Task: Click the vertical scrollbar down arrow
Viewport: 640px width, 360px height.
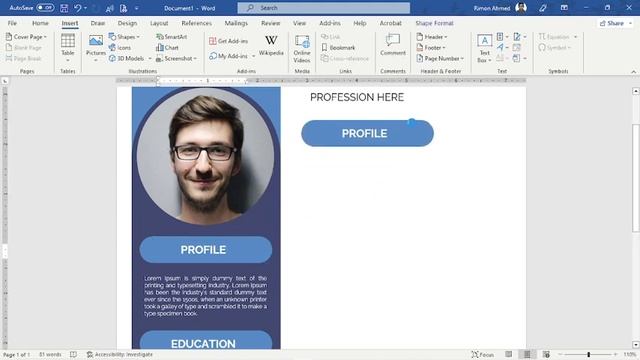Action: pos(636,345)
